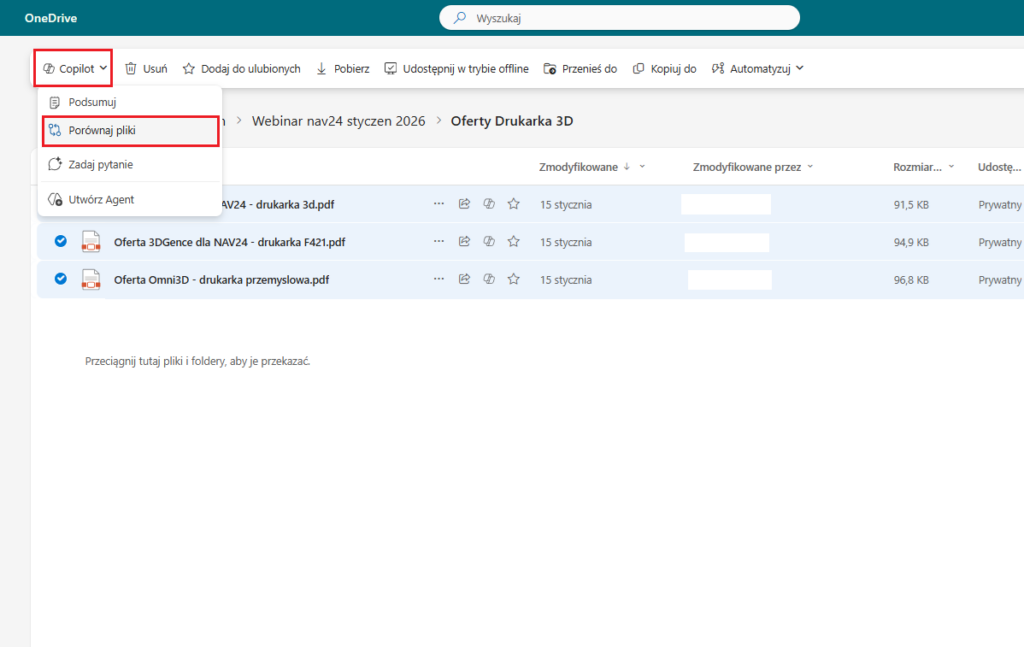The height and width of the screenshot is (647, 1024).
Task: Open more actions for Oferta 3DGence F421
Action: (439, 242)
